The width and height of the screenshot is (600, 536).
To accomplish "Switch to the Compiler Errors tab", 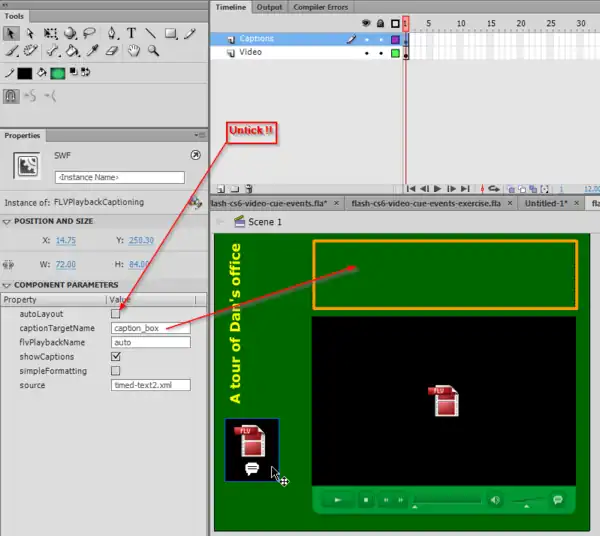I will point(320,7).
